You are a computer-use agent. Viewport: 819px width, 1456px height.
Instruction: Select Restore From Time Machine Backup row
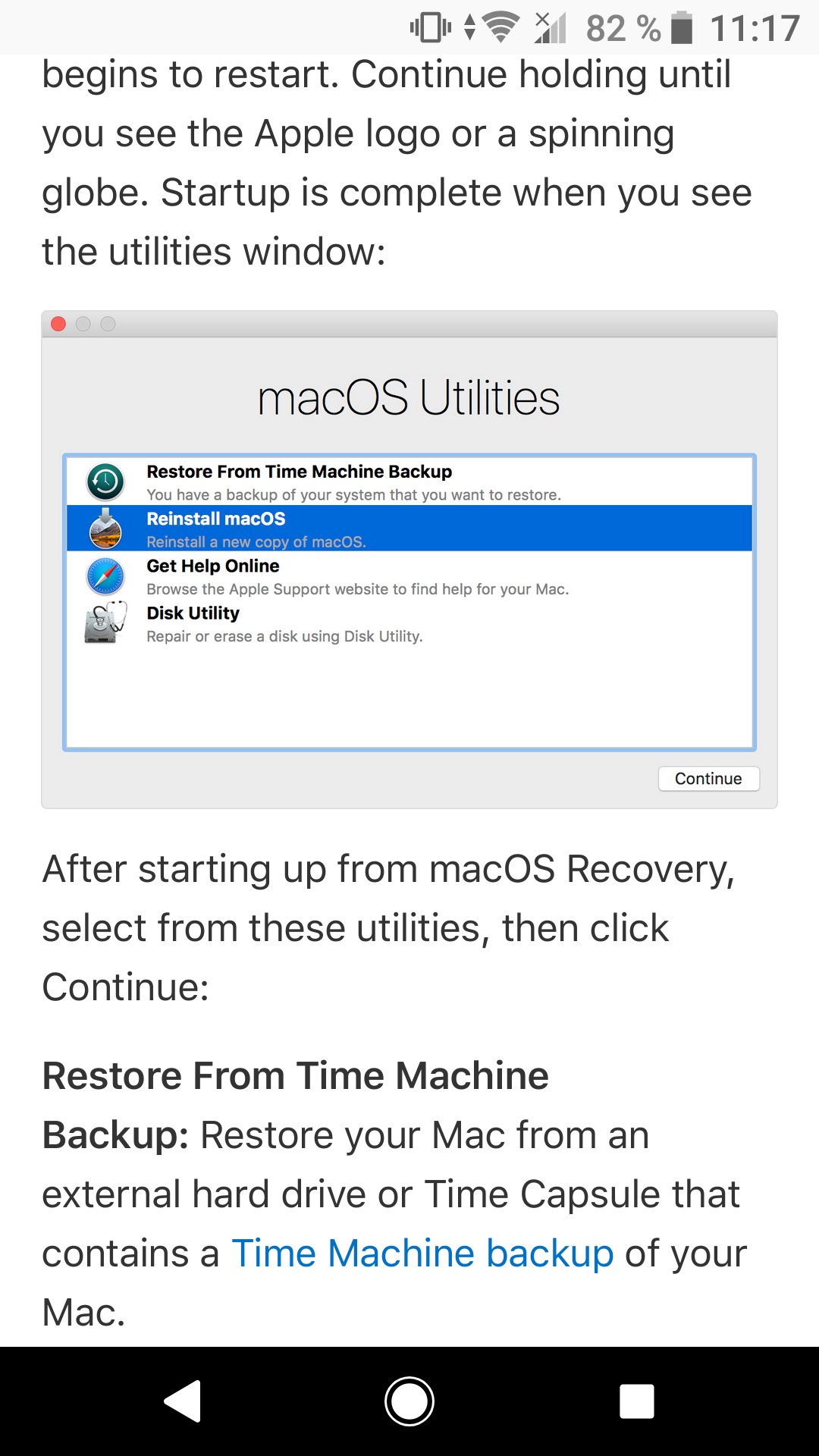[409, 482]
